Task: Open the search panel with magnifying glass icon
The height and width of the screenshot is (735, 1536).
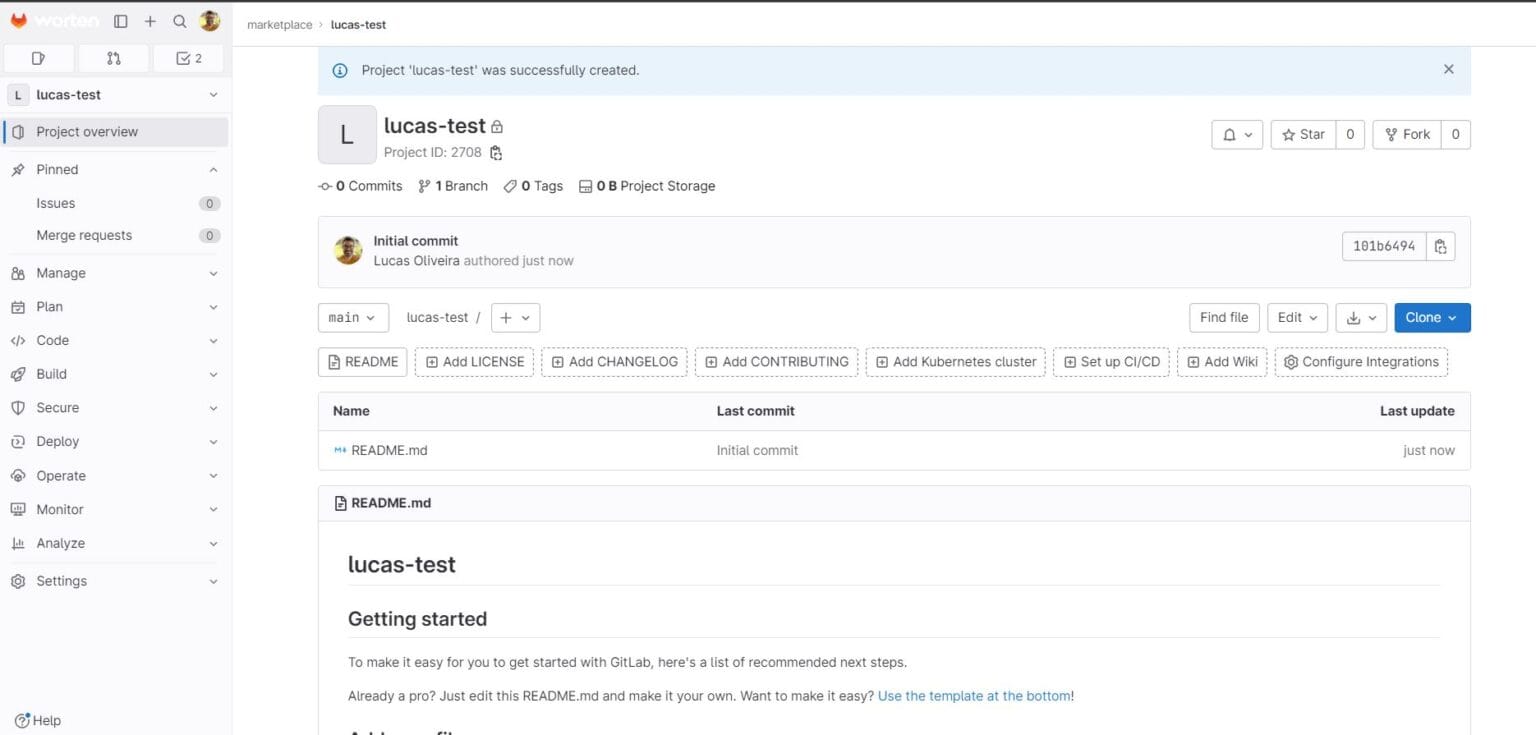Action: point(178,21)
